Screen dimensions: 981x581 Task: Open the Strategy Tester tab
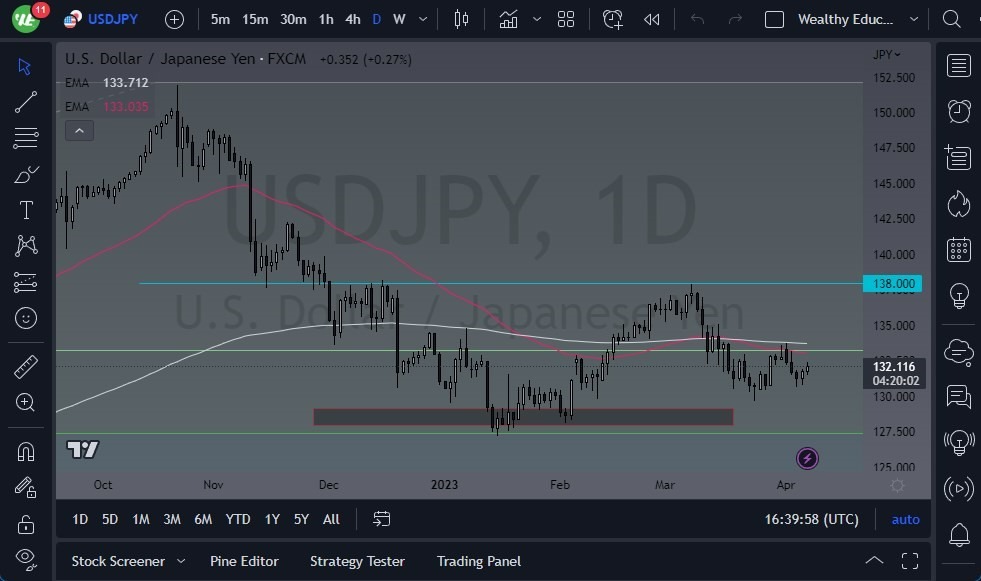tap(357, 561)
